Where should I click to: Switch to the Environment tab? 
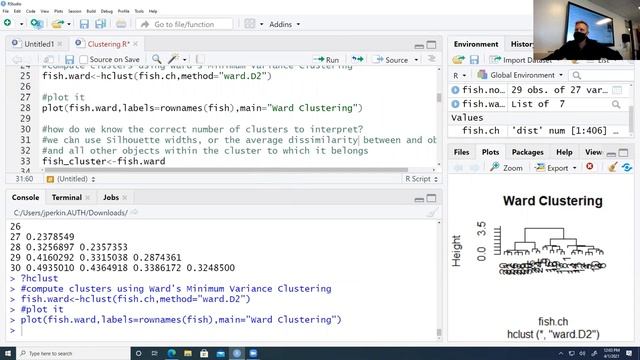(476, 44)
